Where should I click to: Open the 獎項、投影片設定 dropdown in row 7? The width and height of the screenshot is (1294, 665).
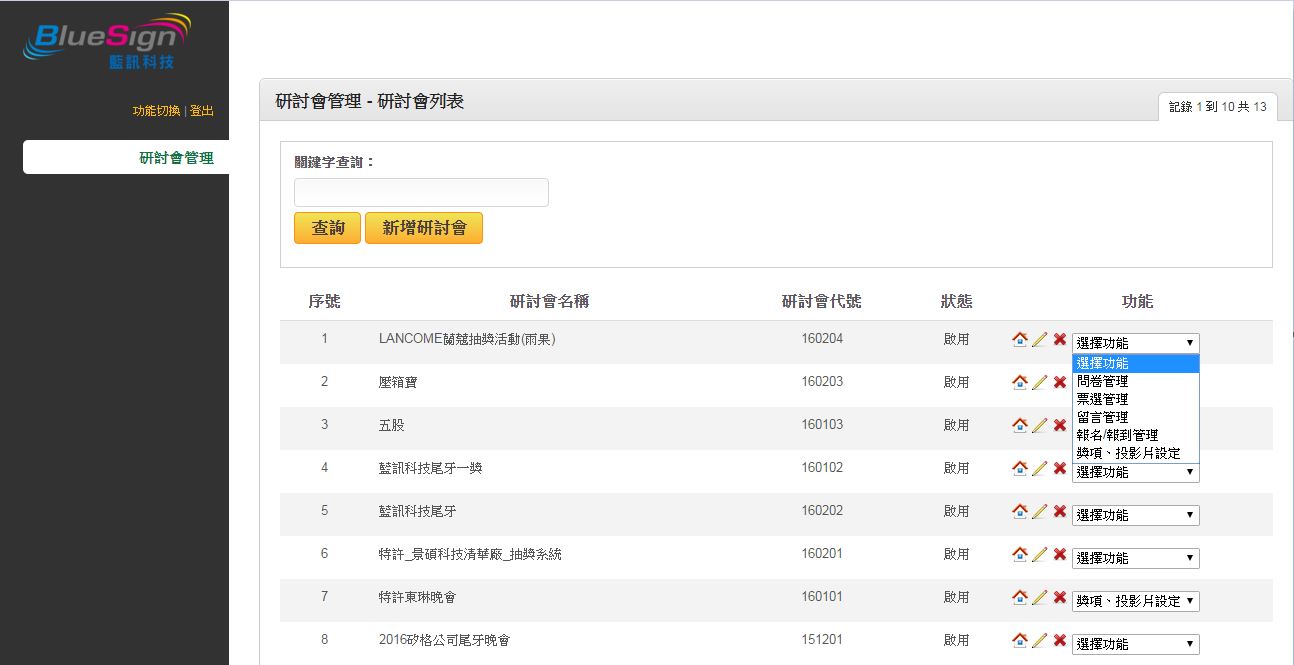click(x=1136, y=601)
